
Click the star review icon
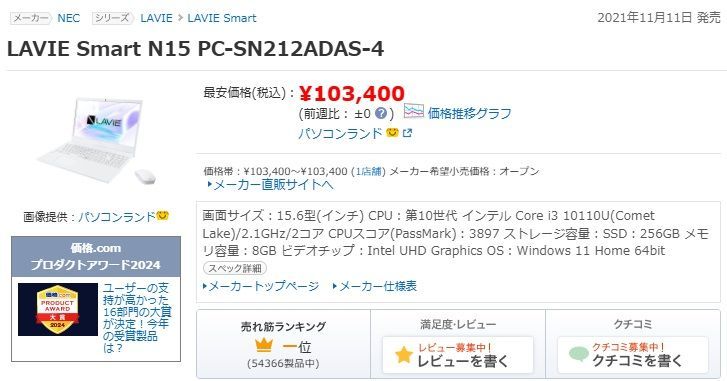pos(404,355)
